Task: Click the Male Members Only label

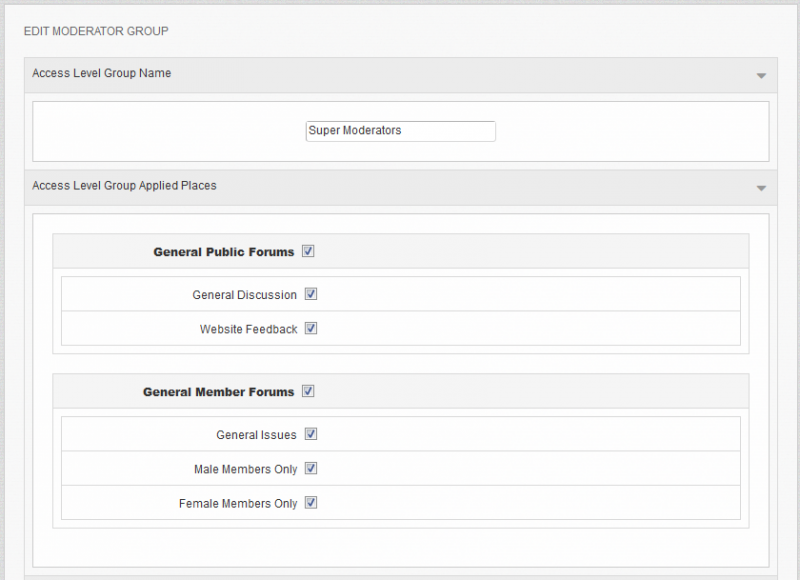Action: pyautogui.click(x=245, y=469)
